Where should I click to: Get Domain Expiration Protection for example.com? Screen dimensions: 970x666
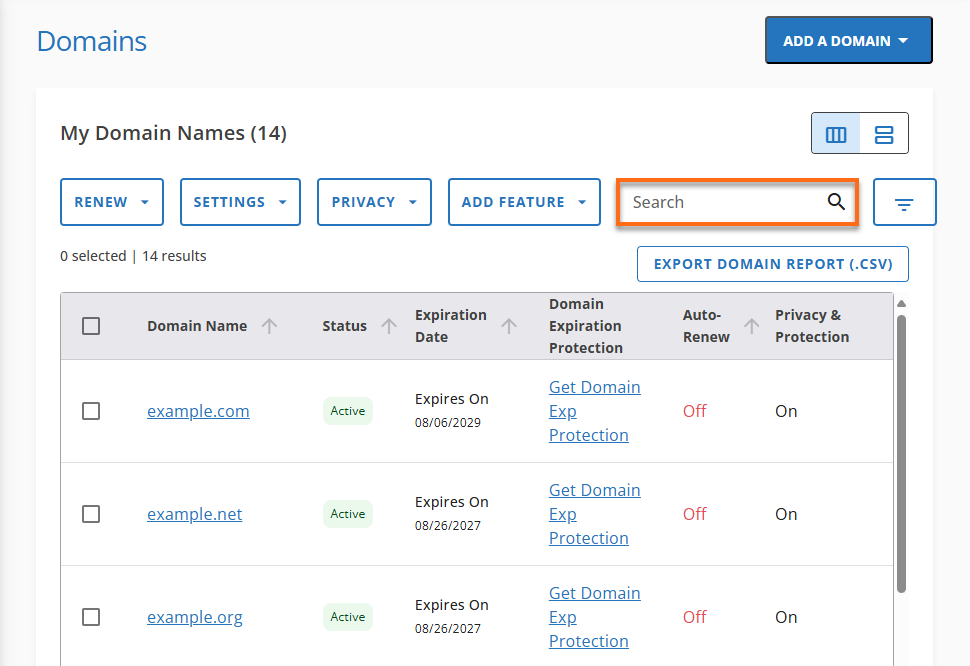594,410
